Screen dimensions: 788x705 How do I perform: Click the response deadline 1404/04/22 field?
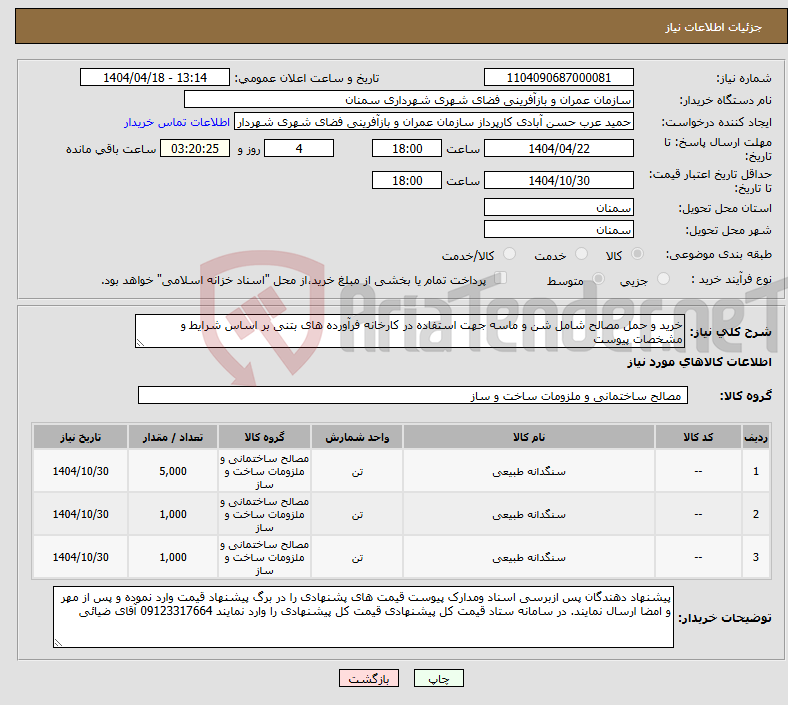(x=558, y=148)
